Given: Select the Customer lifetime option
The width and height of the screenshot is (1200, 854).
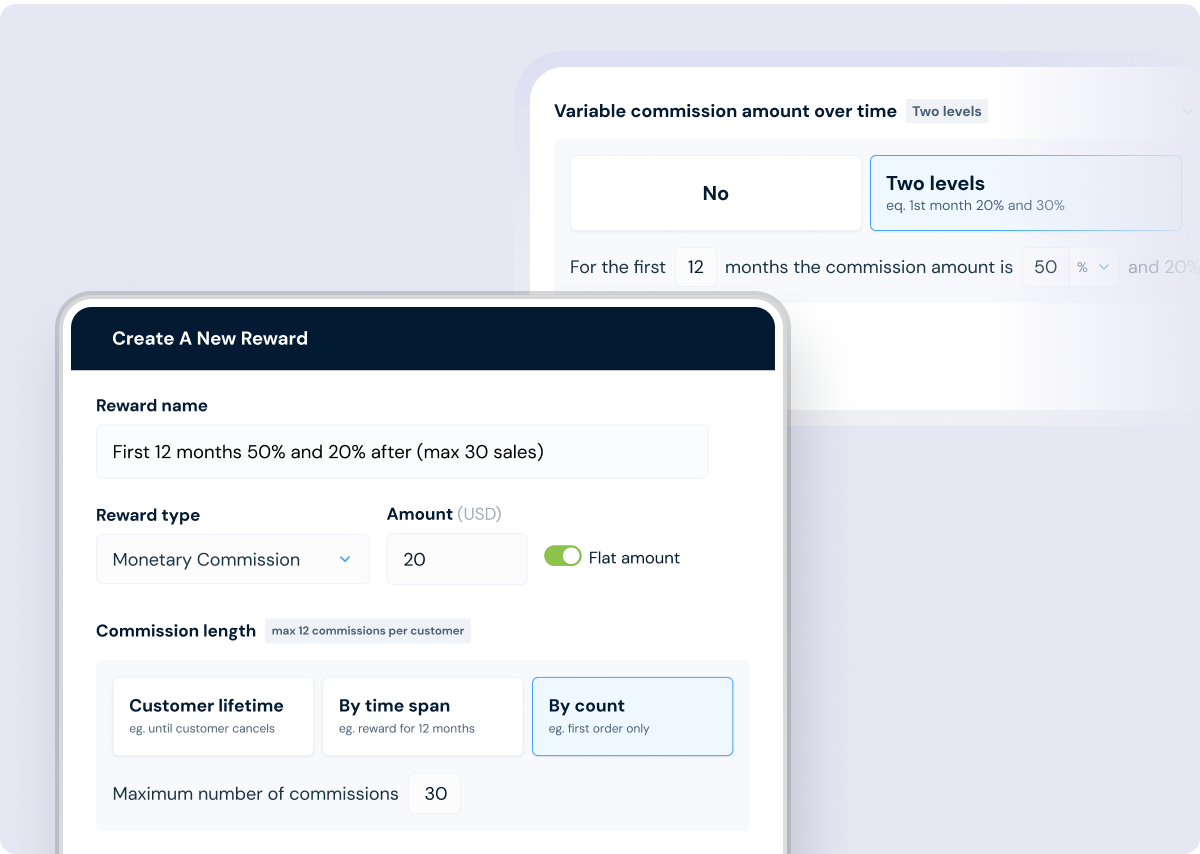Looking at the screenshot, I should [213, 716].
